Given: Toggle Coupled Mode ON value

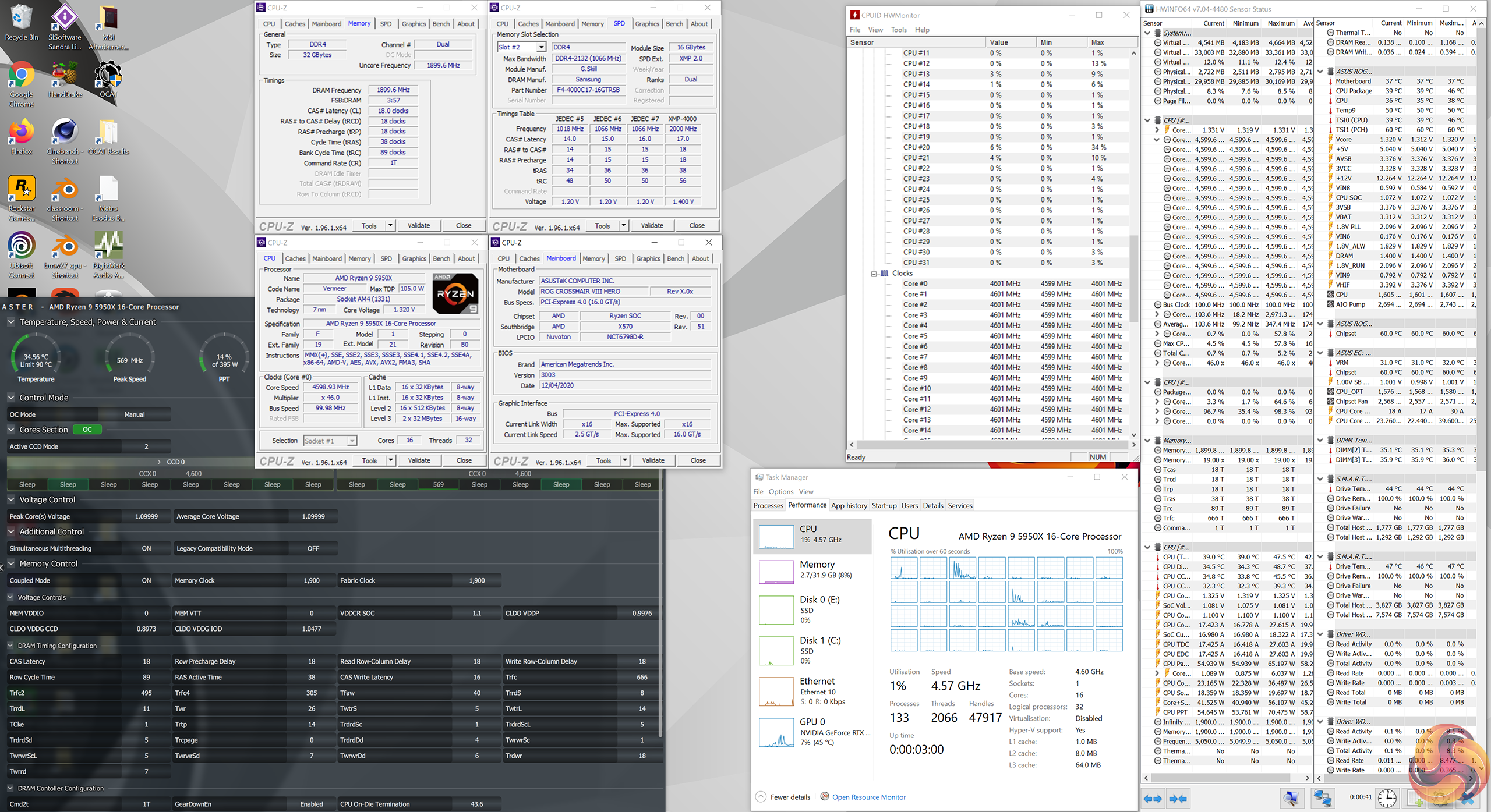Looking at the screenshot, I should point(146,580).
